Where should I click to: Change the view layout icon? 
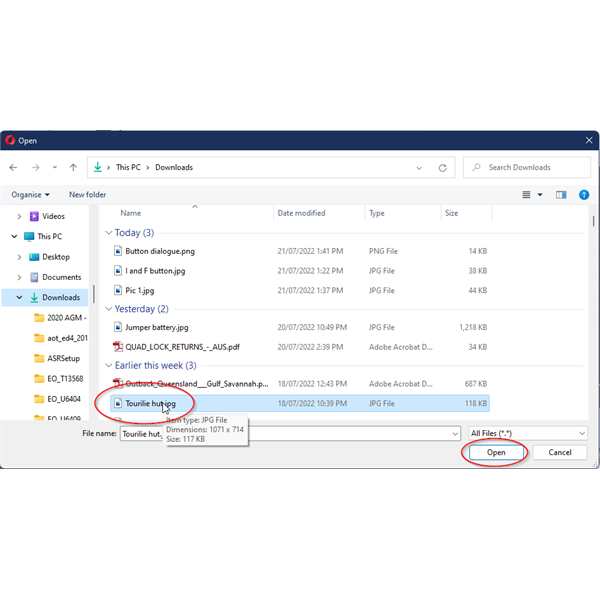coord(527,195)
